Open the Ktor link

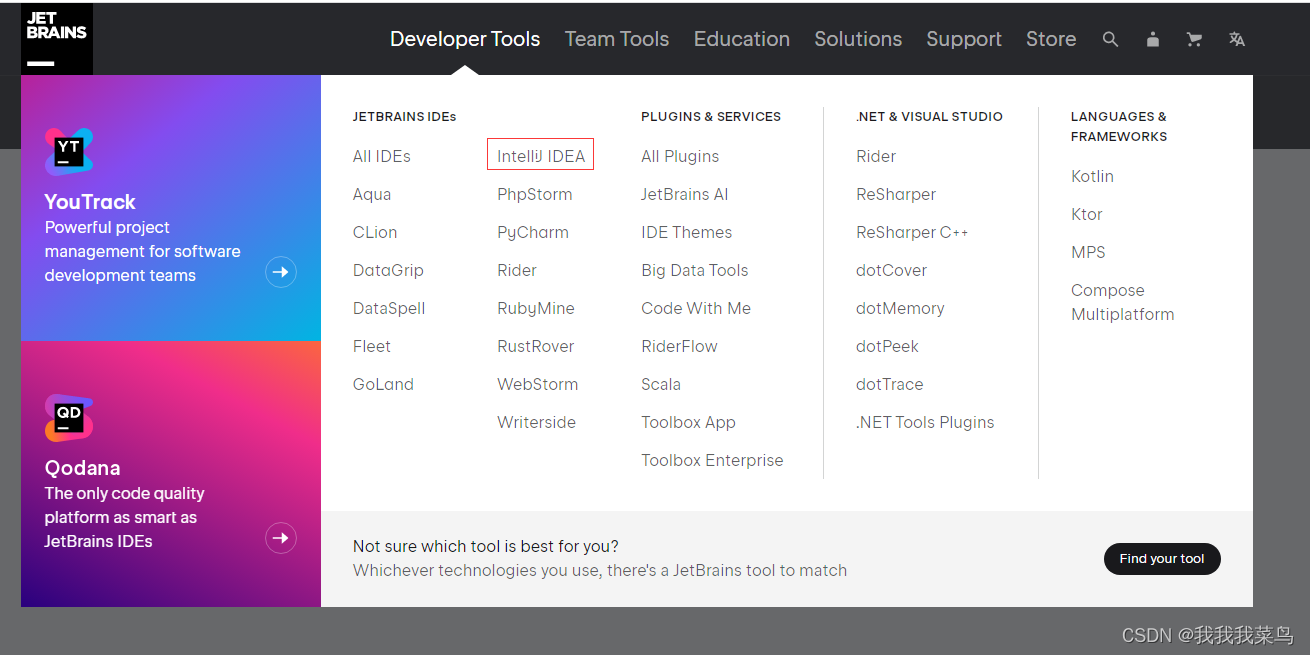1087,214
